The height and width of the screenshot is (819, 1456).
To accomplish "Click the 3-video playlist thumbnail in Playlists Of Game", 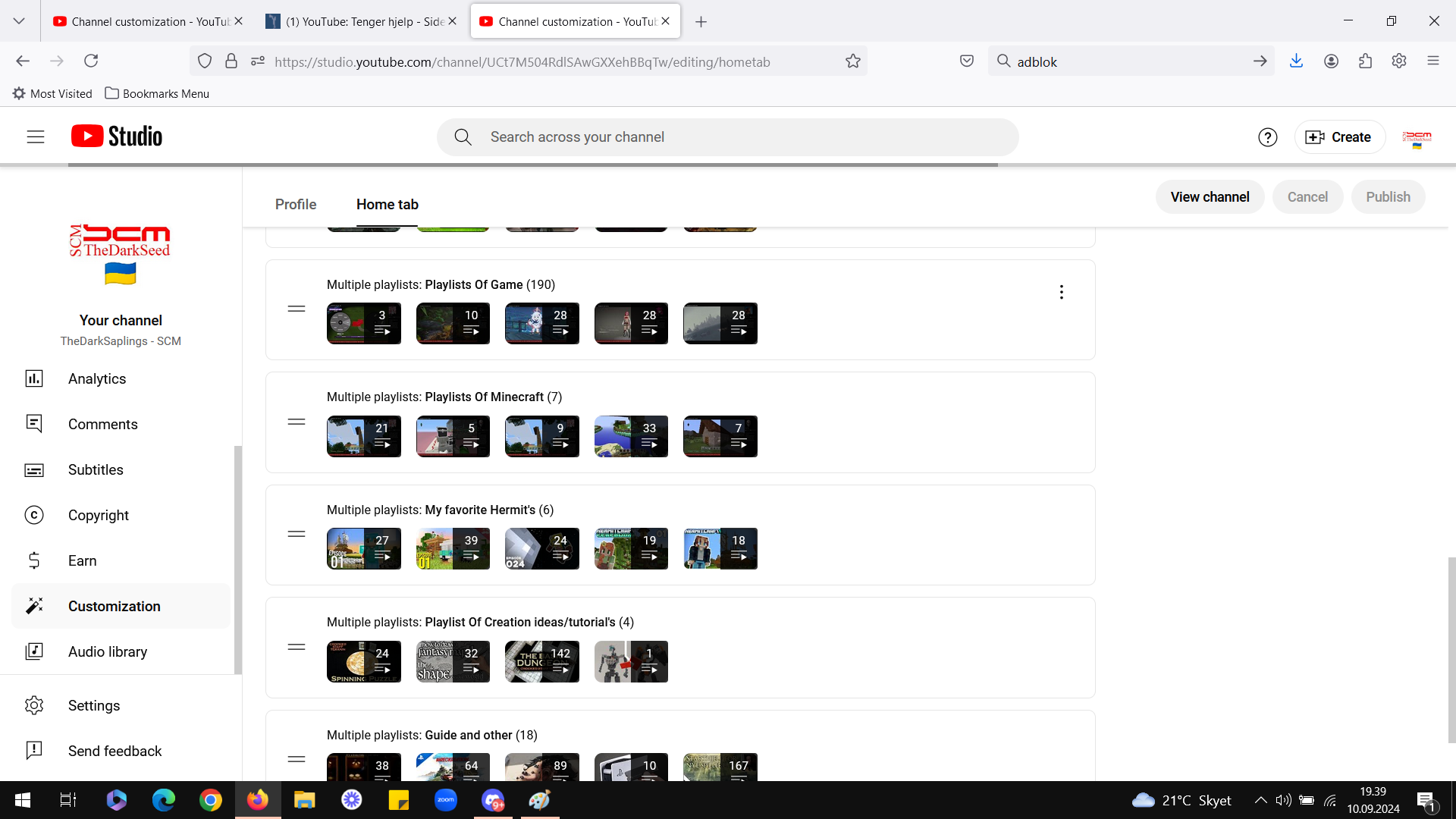I will click(364, 324).
